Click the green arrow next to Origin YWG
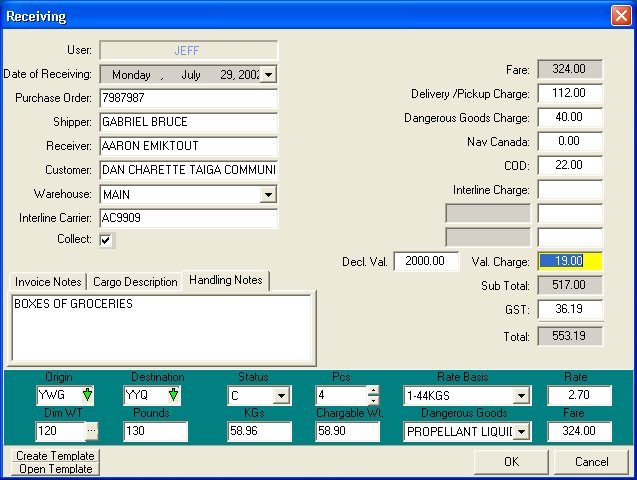 tap(87, 395)
